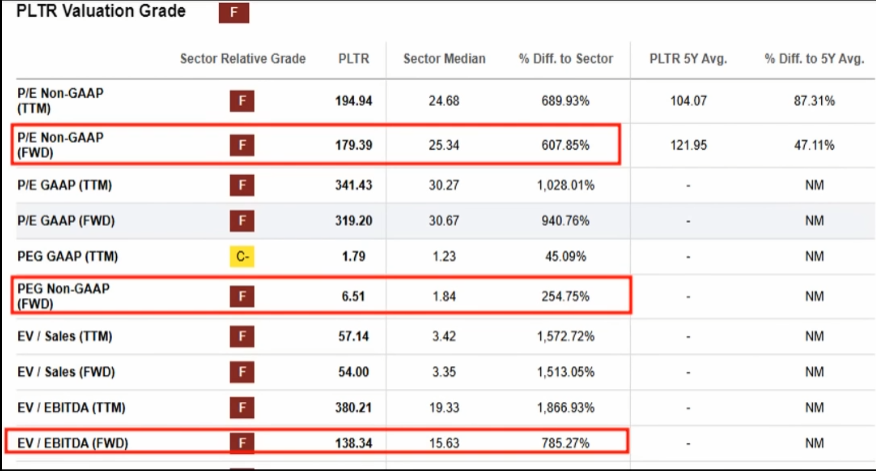Open the EV / Sales (FWD) metric link
The height and width of the screenshot is (471, 876).
(66, 372)
